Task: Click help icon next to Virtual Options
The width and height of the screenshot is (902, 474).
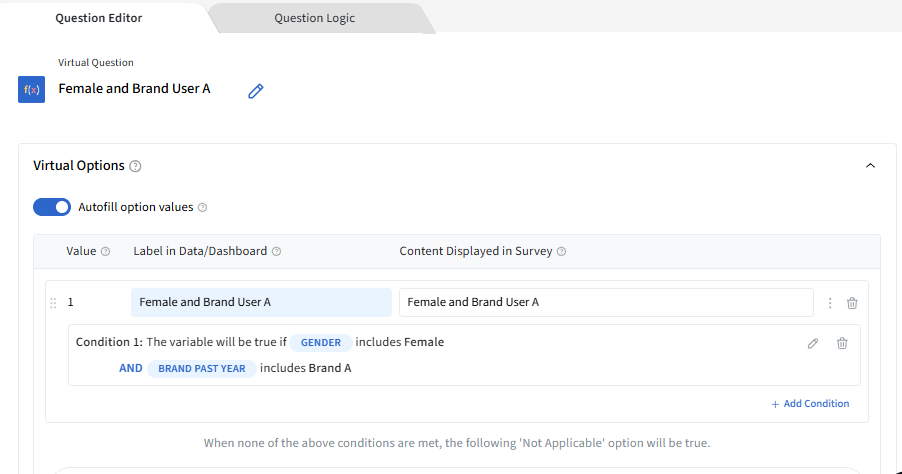Action: click(x=136, y=166)
